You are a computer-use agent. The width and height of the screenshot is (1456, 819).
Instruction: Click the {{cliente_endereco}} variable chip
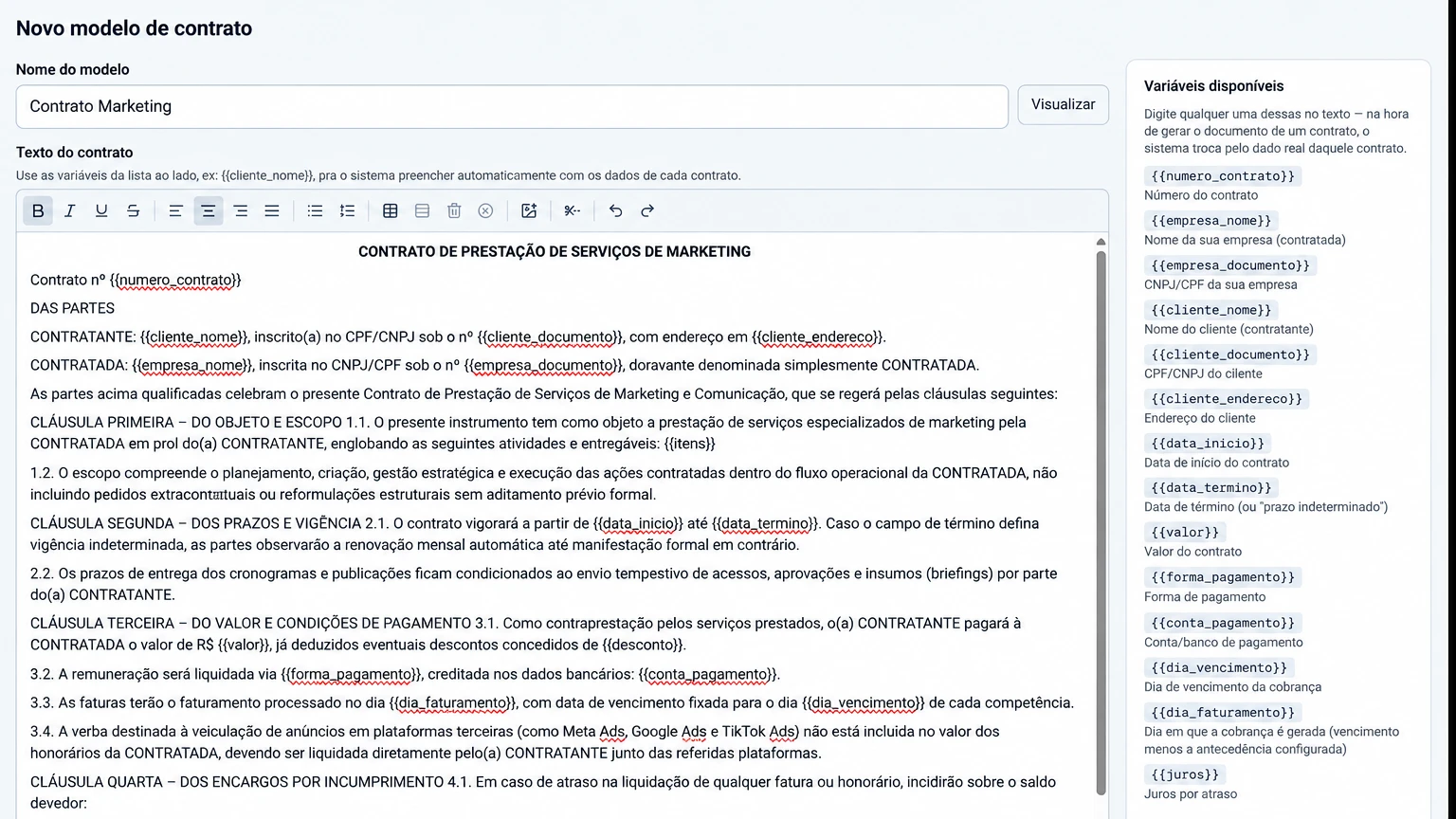pyautogui.click(x=1227, y=399)
